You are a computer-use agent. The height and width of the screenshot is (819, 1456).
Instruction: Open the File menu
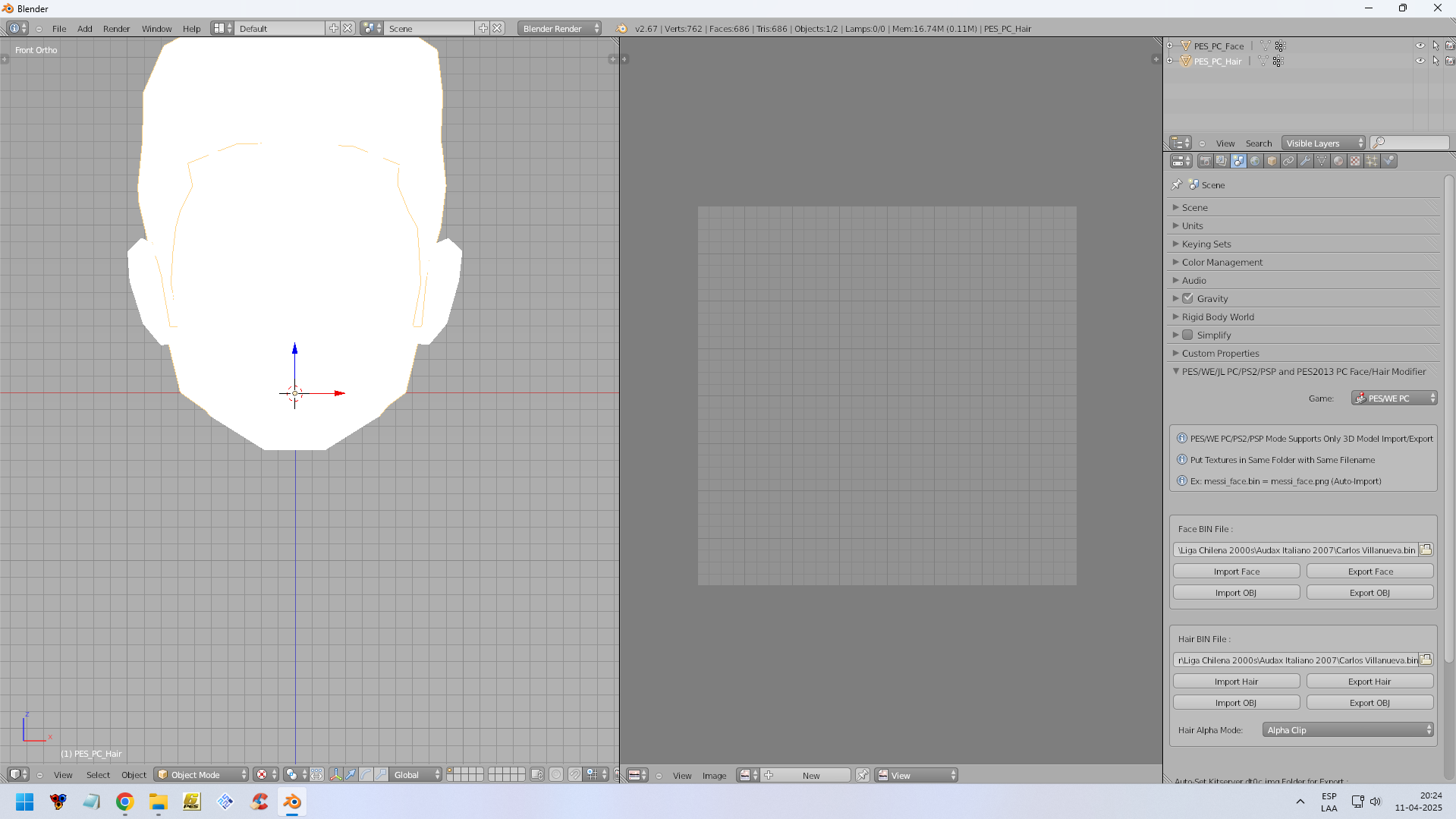pyautogui.click(x=59, y=29)
